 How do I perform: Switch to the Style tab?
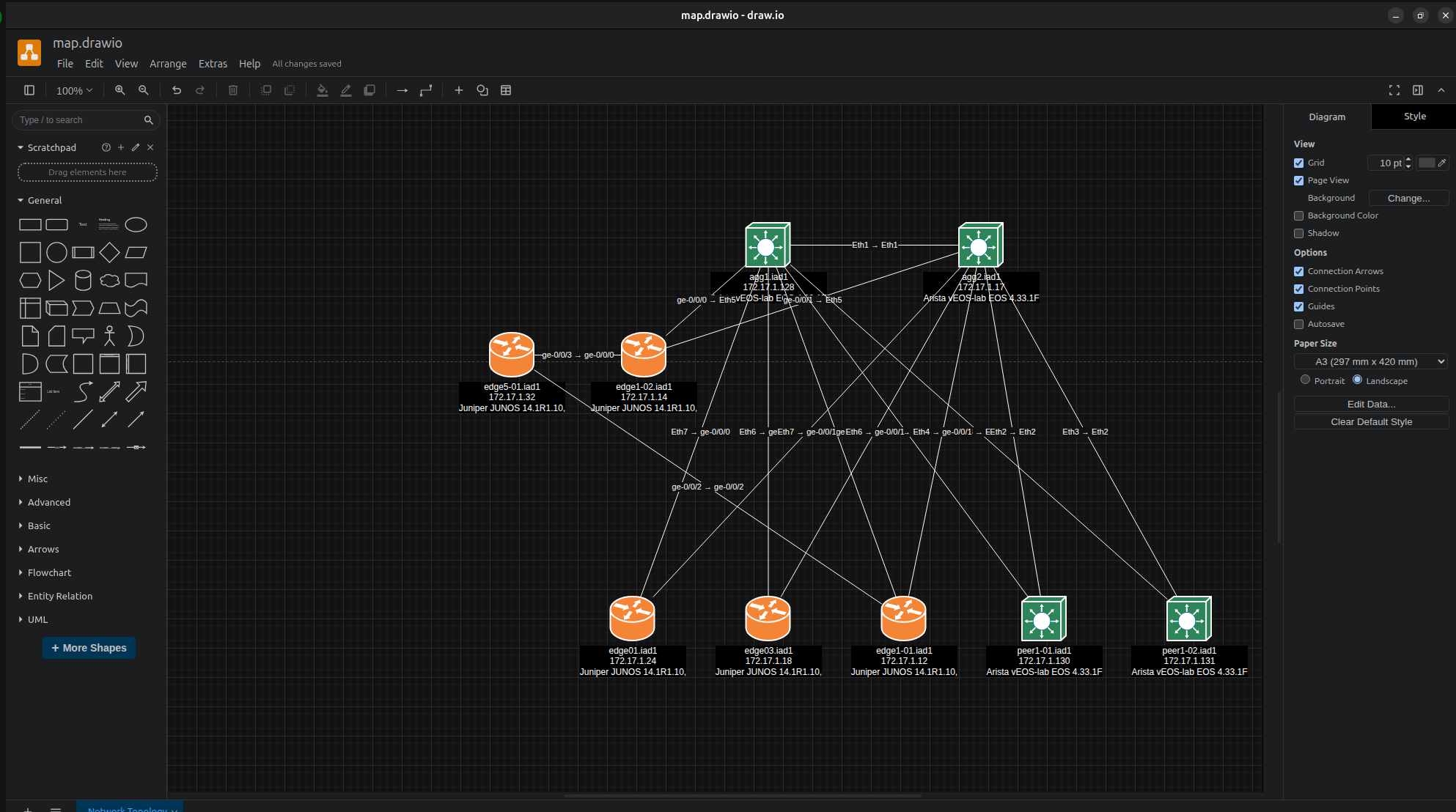click(x=1414, y=117)
